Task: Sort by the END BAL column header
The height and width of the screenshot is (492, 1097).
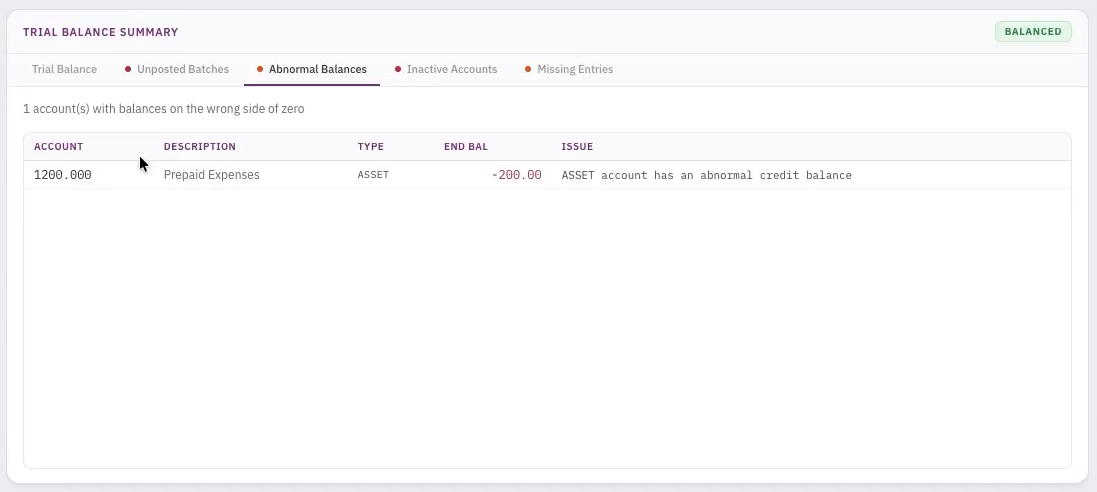Action: click(x=466, y=147)
